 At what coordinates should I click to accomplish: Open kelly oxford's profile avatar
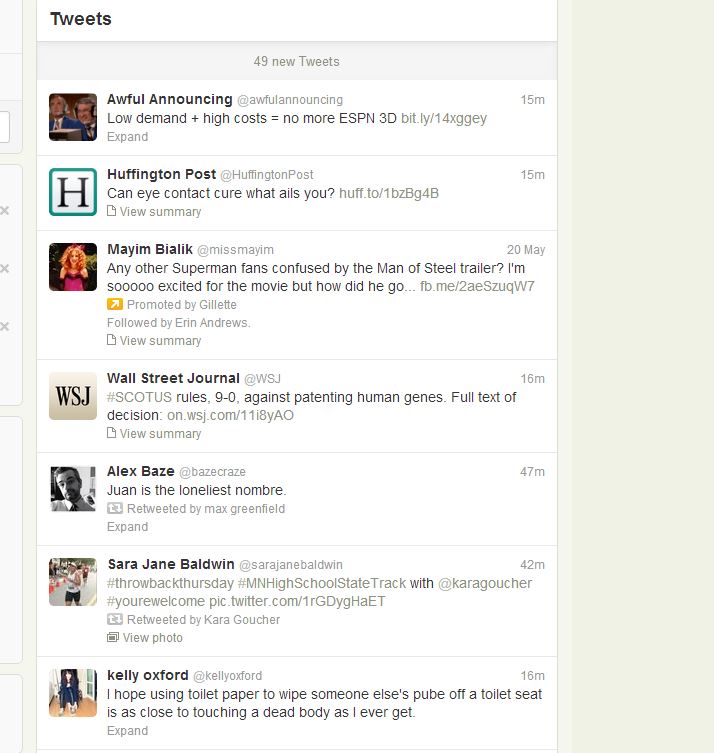tap(73, 693)
